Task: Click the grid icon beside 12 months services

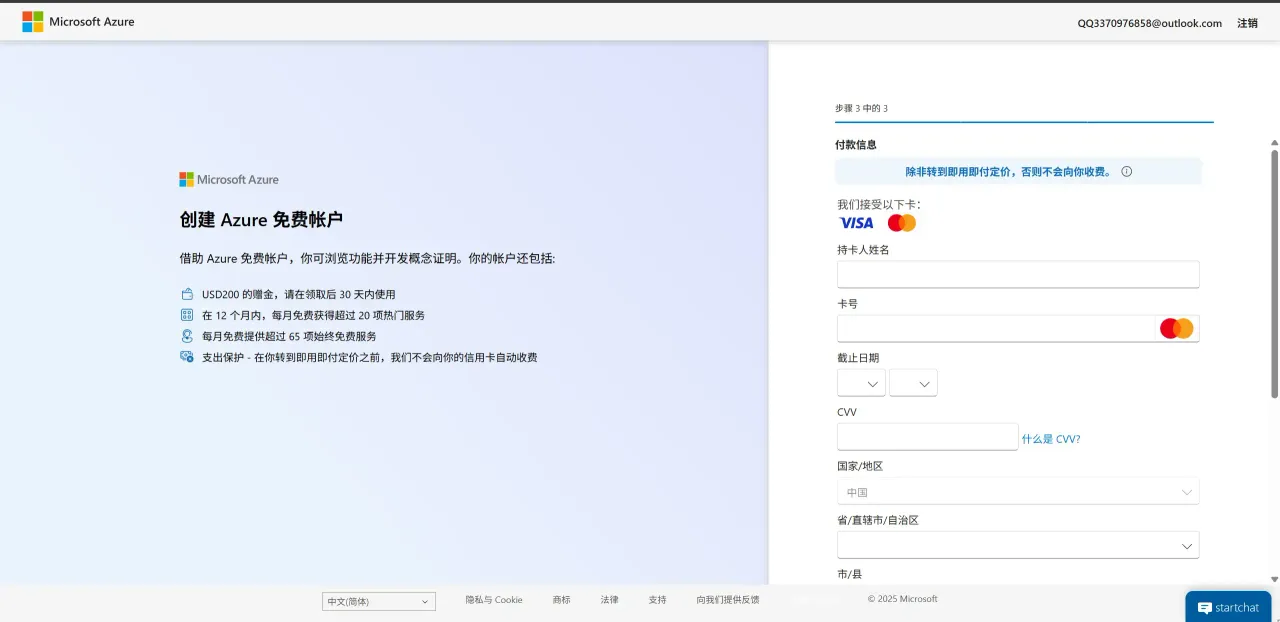Action: [187, 315]
